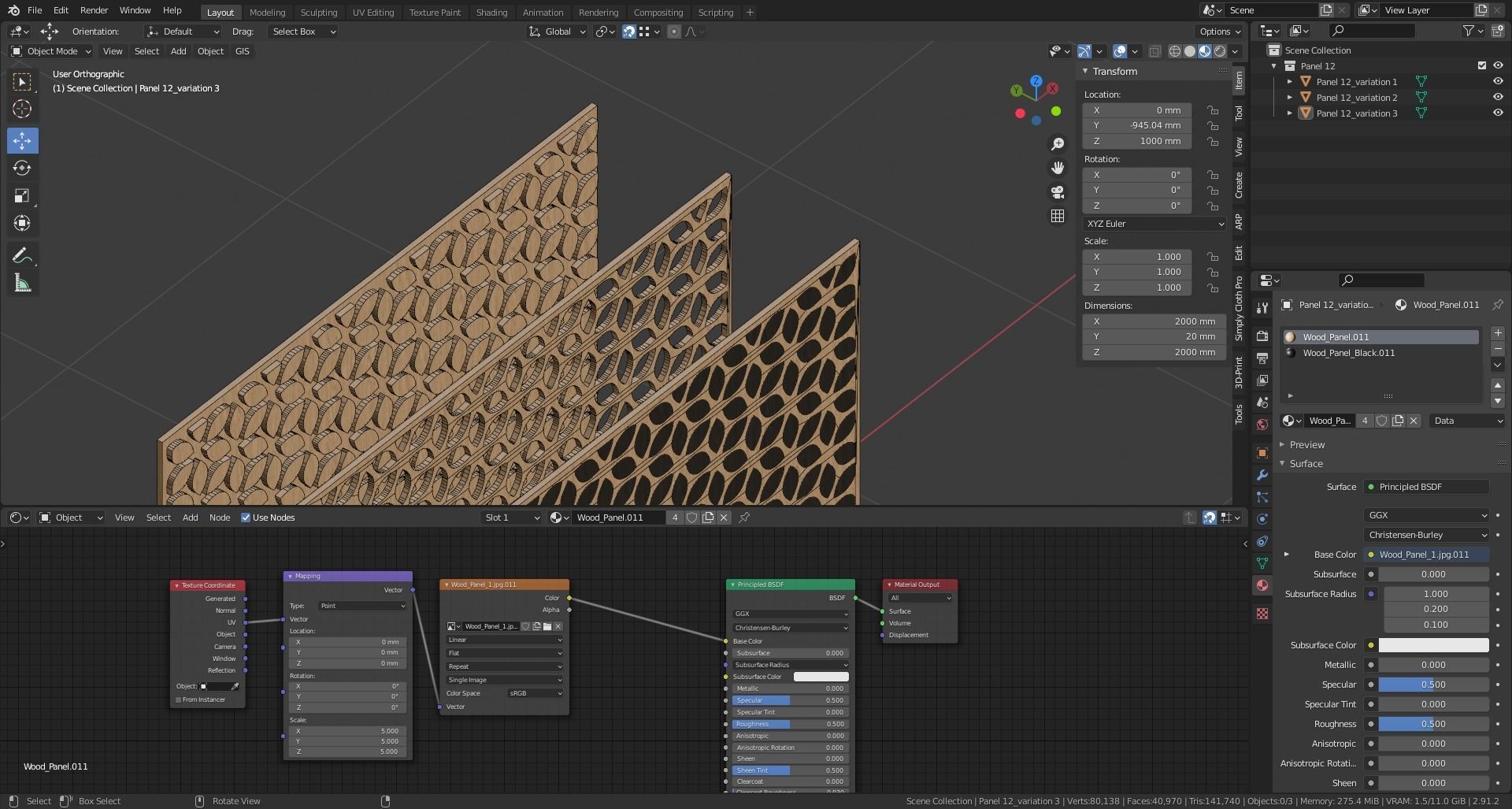Uncheck Panel 12 collection exclude checkbox

pos(1481,66)
